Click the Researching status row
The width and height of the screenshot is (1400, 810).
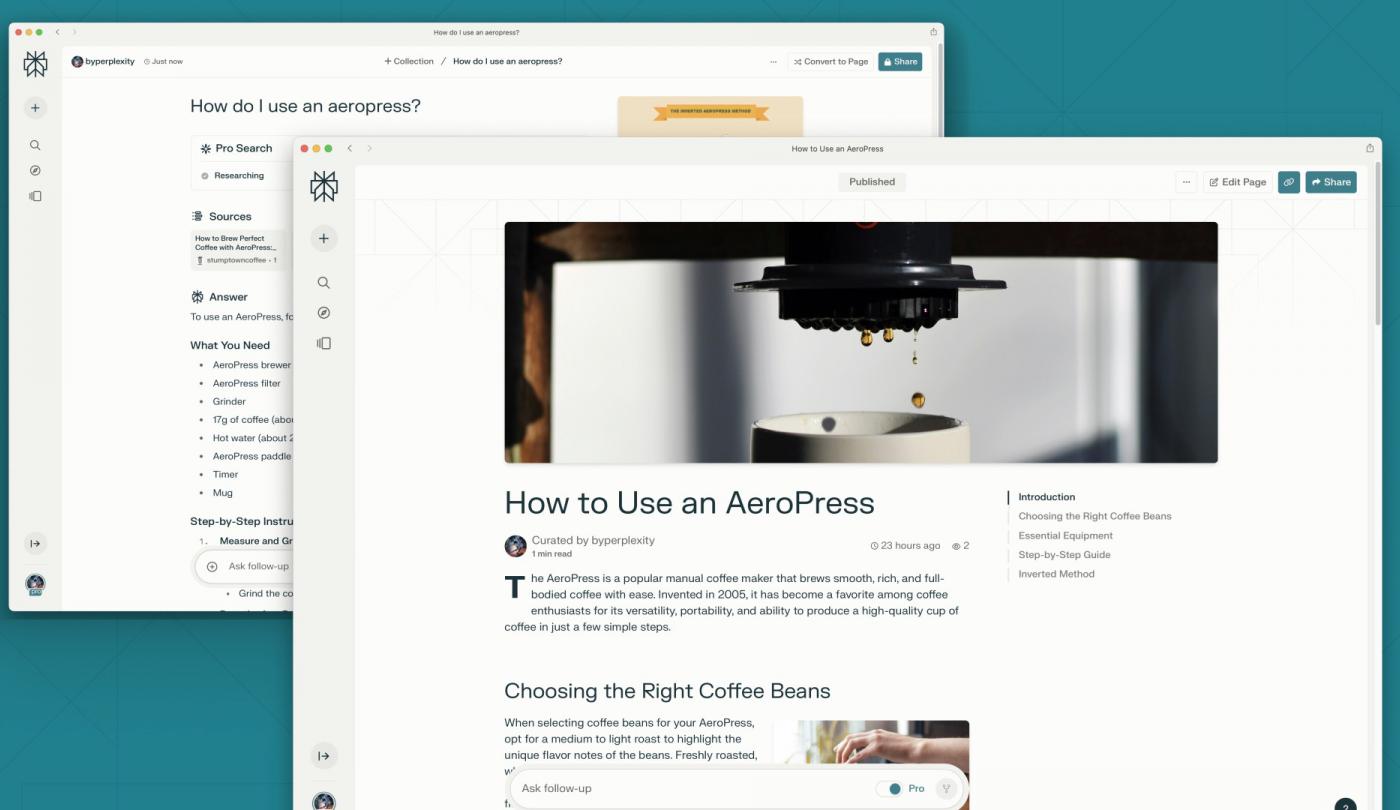(243, 176)
